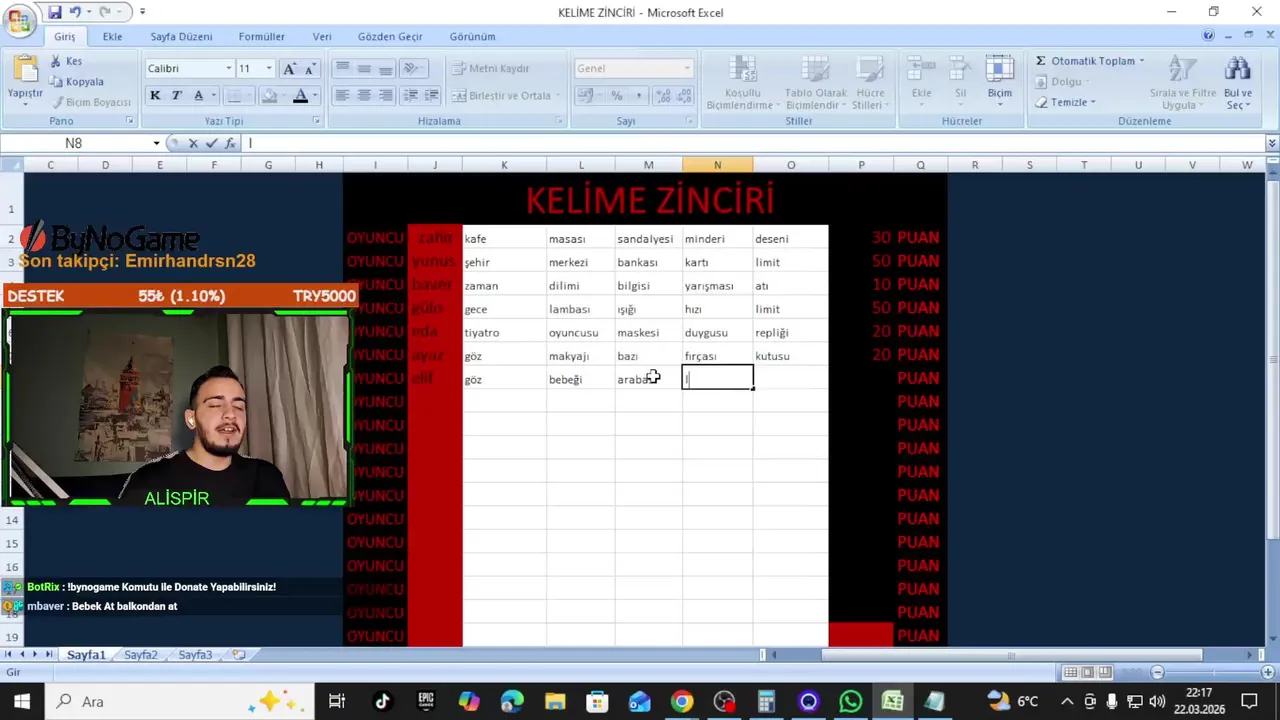
Task: Open the Biçim format cells menu
Action: coord(1000,82)
